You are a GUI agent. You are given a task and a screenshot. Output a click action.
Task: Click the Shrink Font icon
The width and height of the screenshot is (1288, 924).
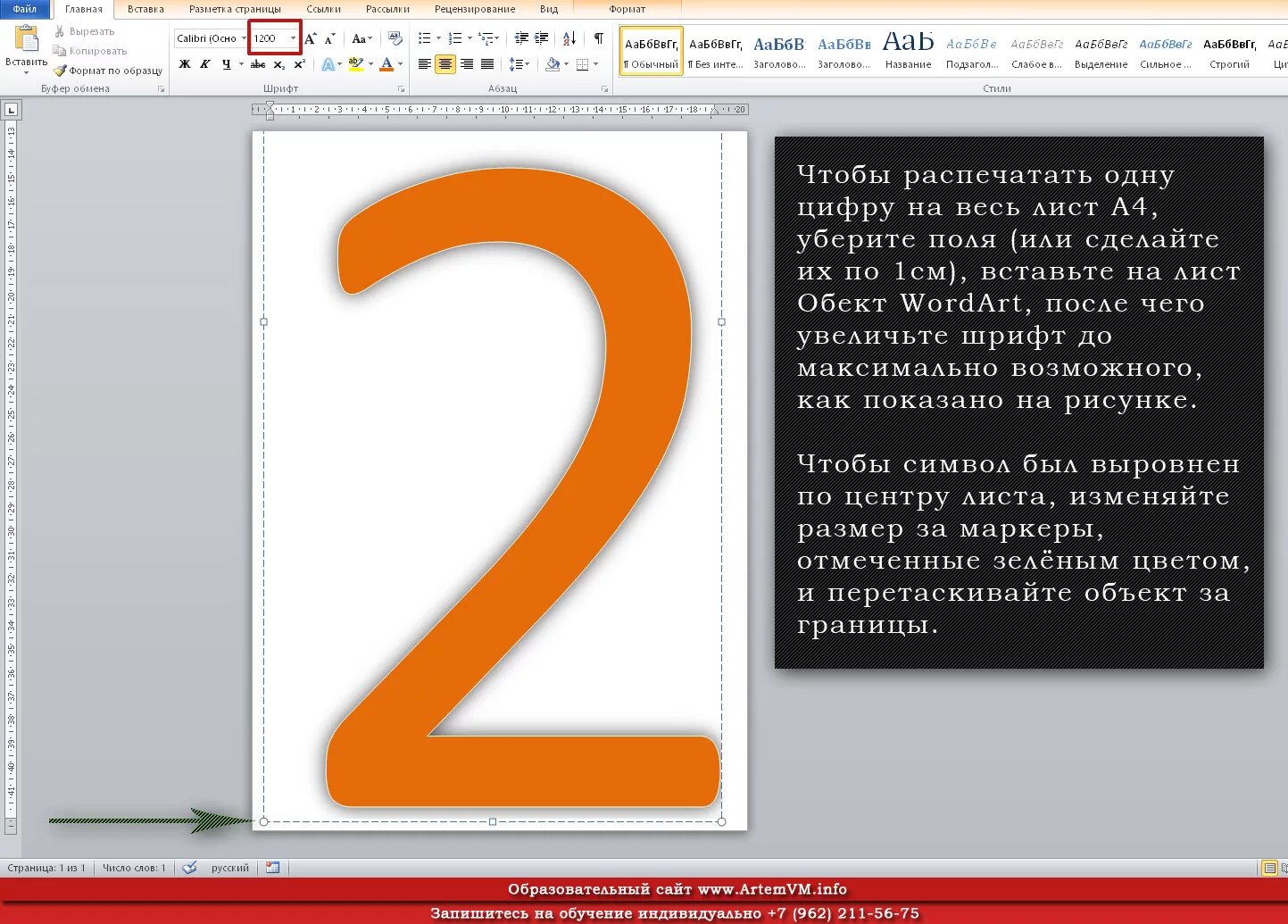click(330, 38)
